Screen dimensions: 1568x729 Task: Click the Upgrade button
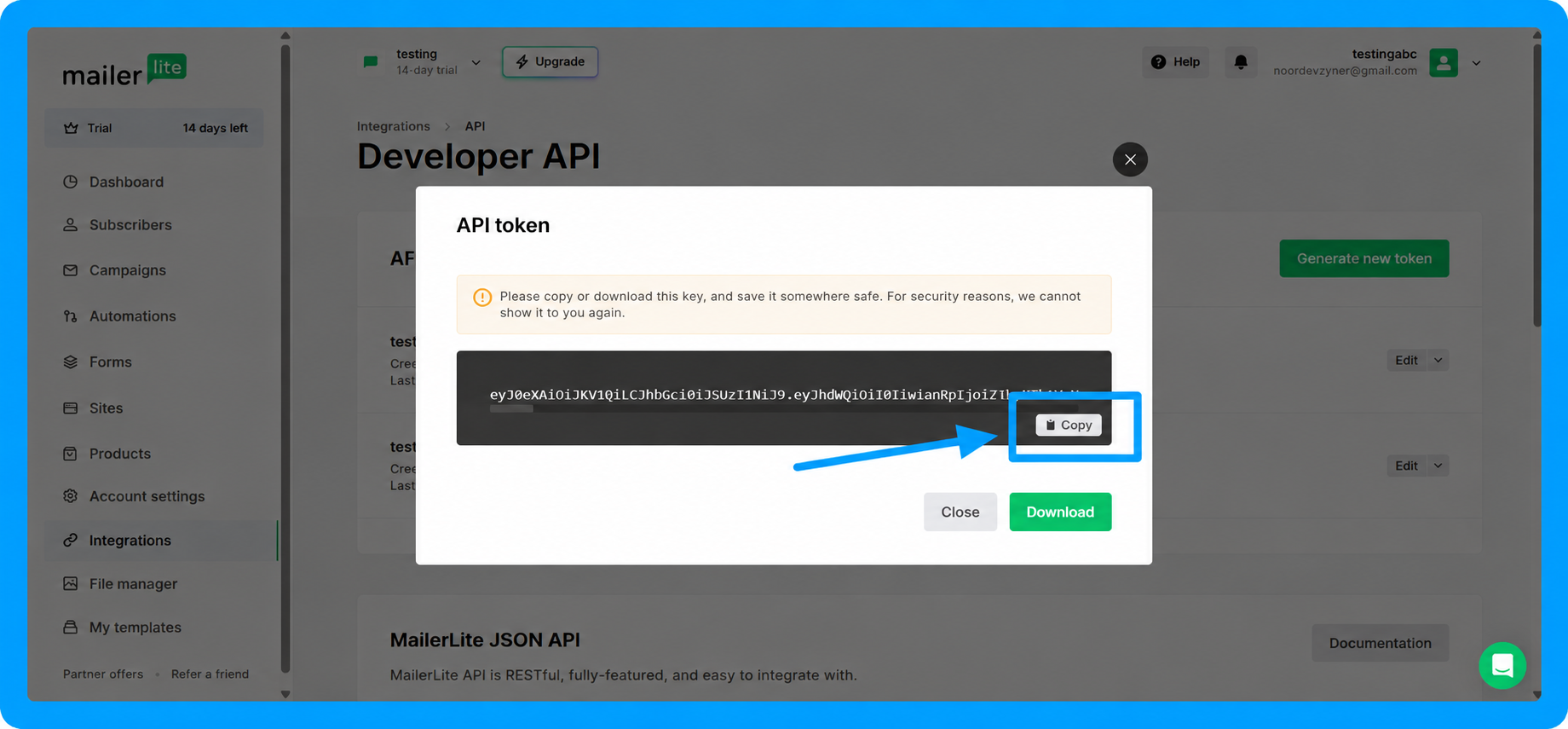click(x=550, y=61)
